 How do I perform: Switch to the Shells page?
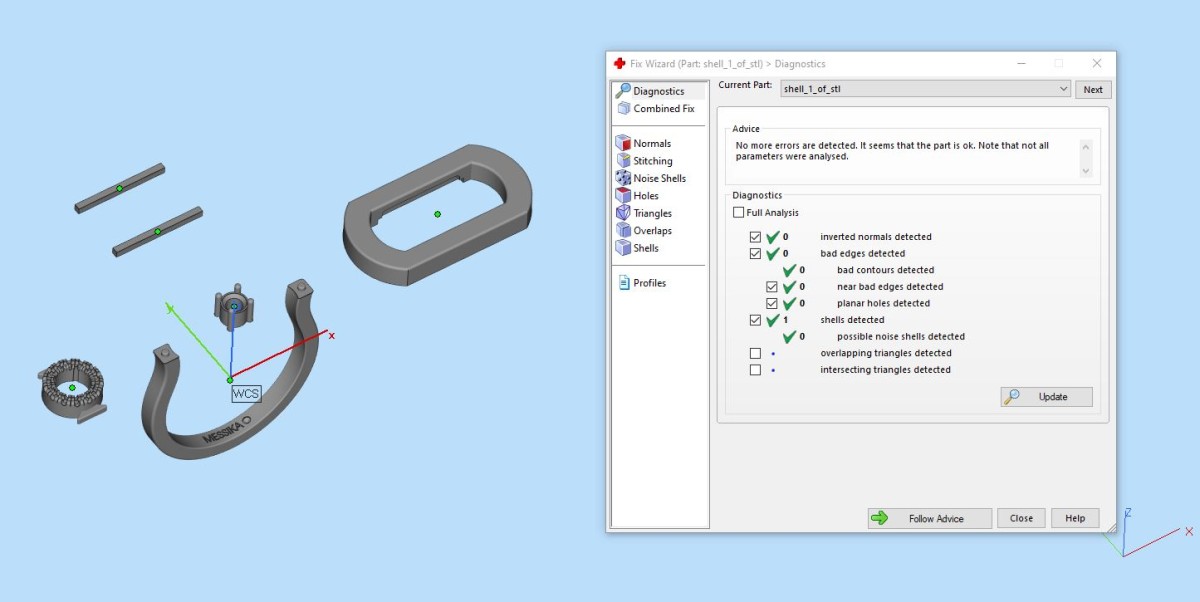645,248
